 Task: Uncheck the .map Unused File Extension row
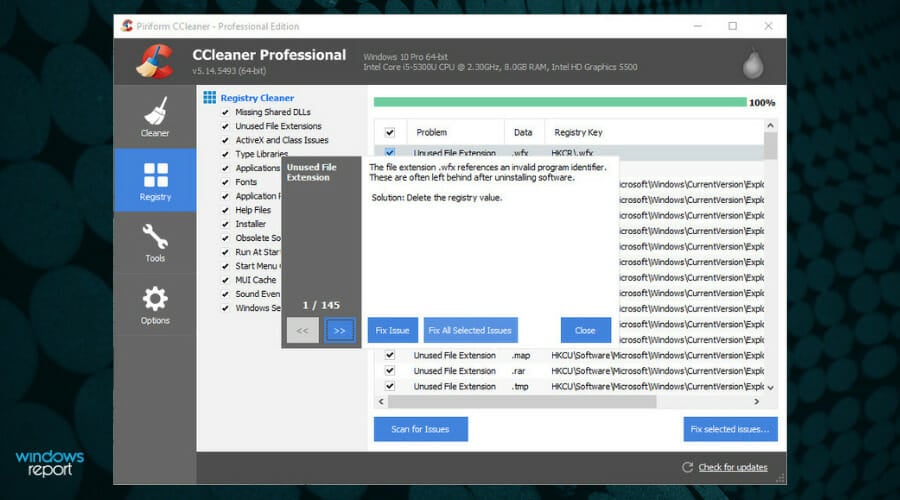tap(390, 355)
